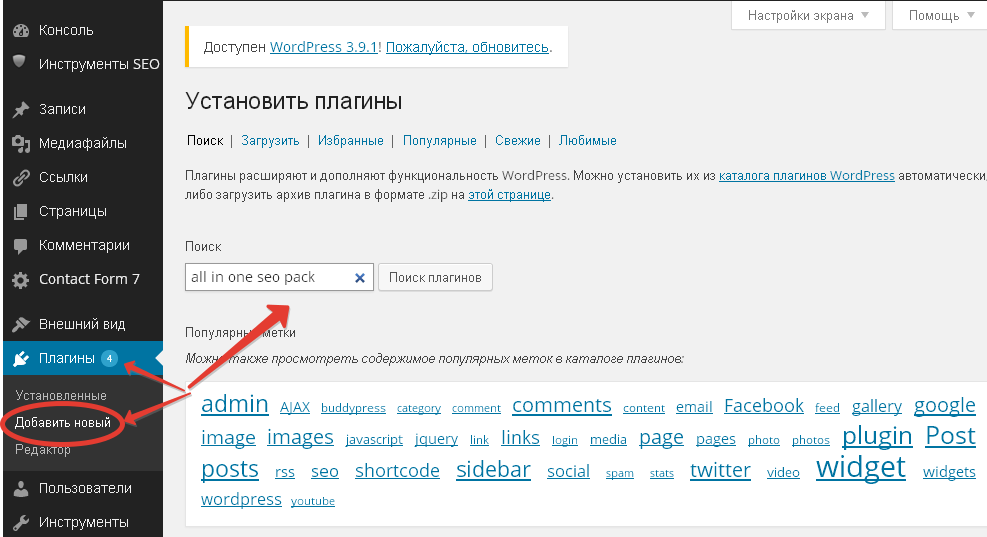This screenshot has width=987, height=537.
Task: Expand the Помощь help dropdown
Action: [940, 15]
